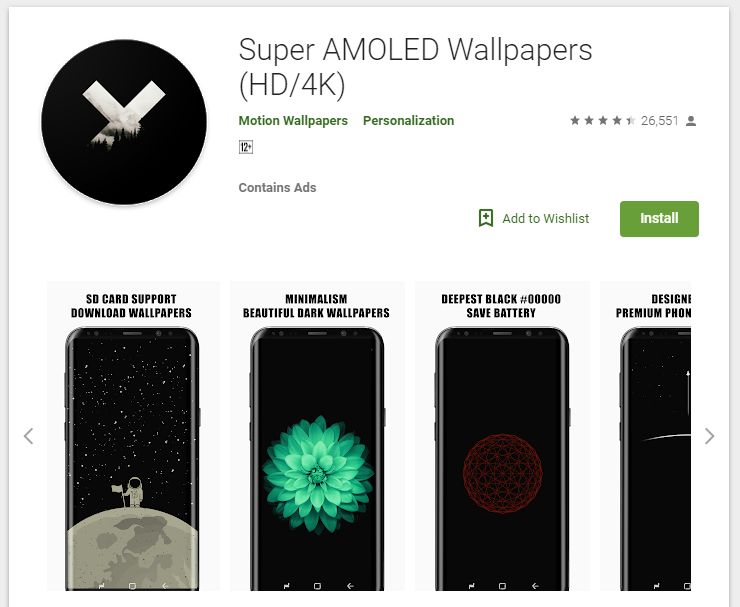Open Motion Wallpapers developer page
The image size is (740, 607).
coord(293,121)
